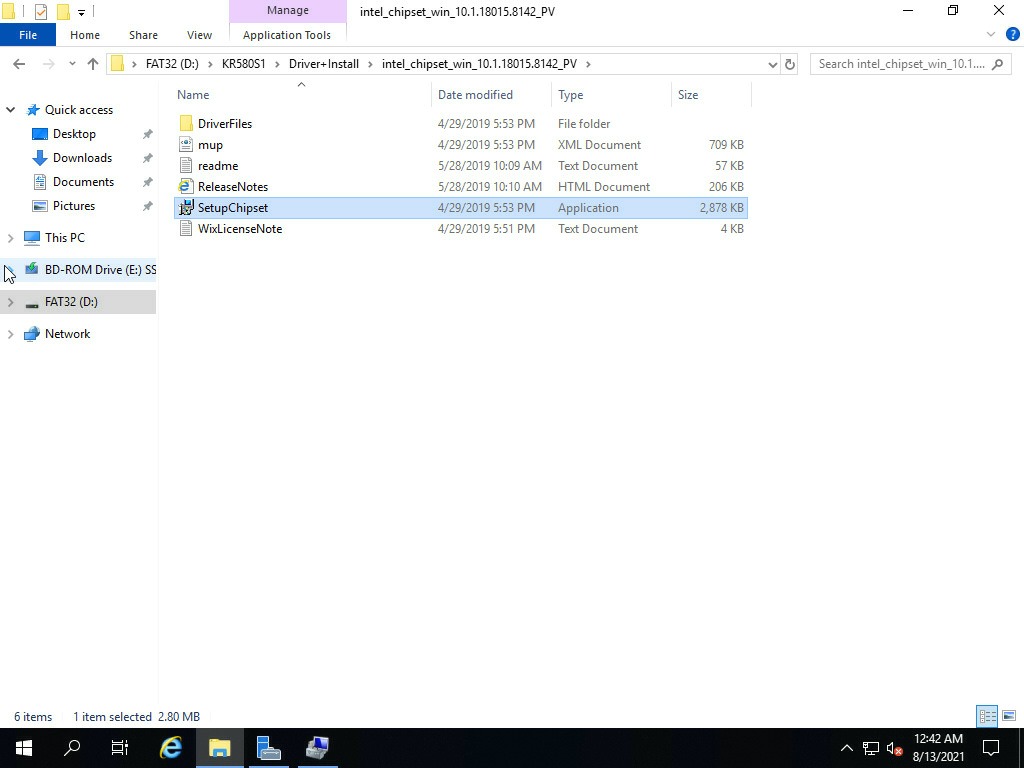Viewport: 1024px width, 768px height.
Task: Navigate to FAT32 (D:) in breadcrumb
Action: point(172,64)
